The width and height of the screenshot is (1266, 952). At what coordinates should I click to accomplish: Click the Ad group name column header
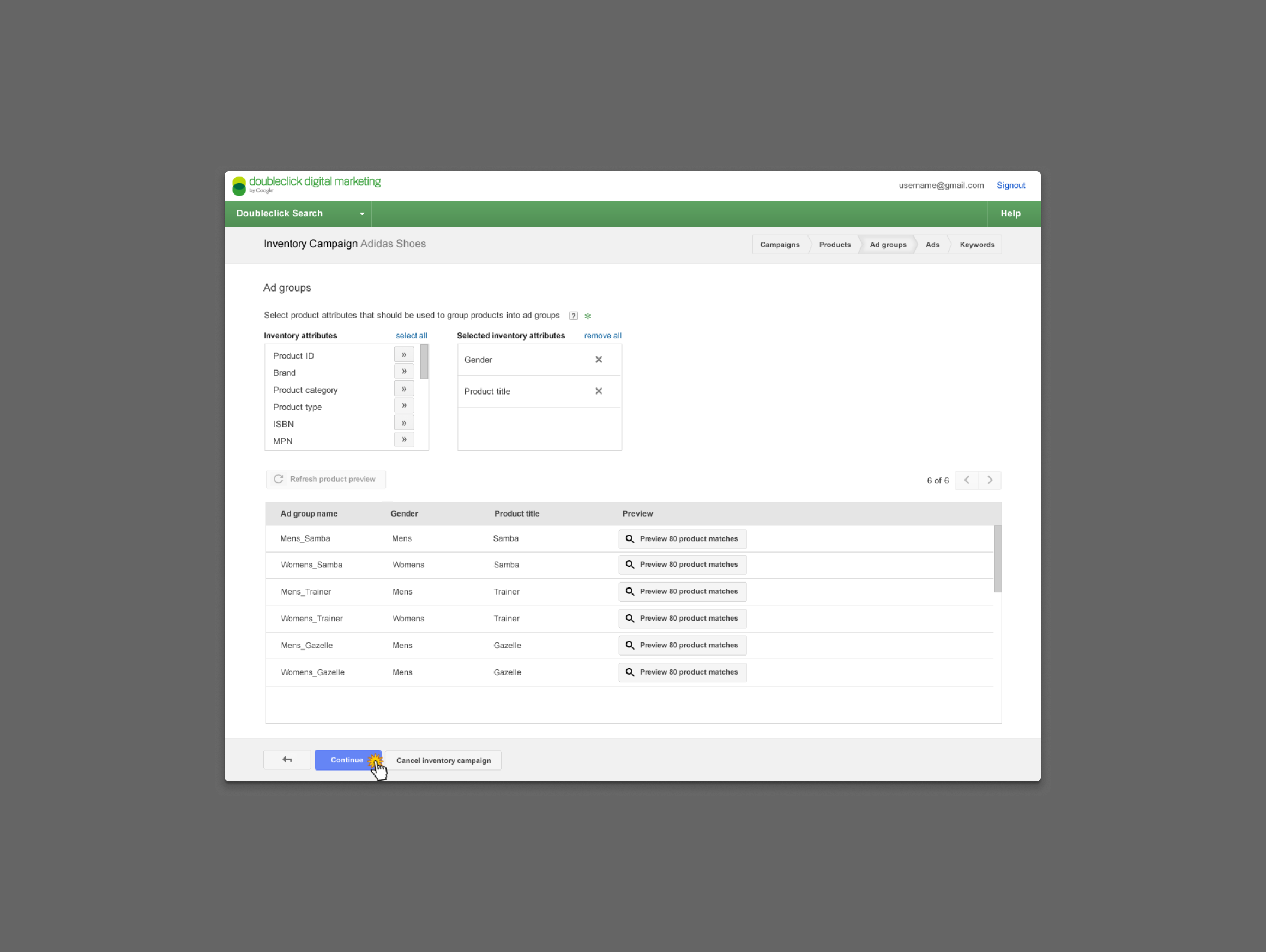click(x=309, y=514)
